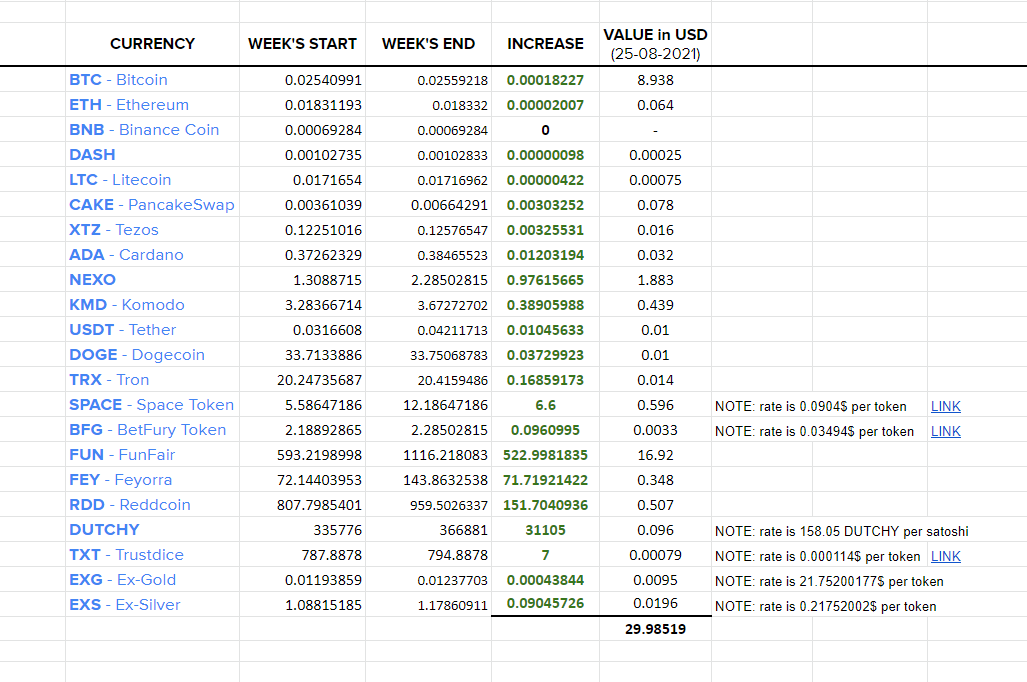Select the WEEK'S END column header
Image resolution: width=1027 pixels, height=682 pixels.
428,44
